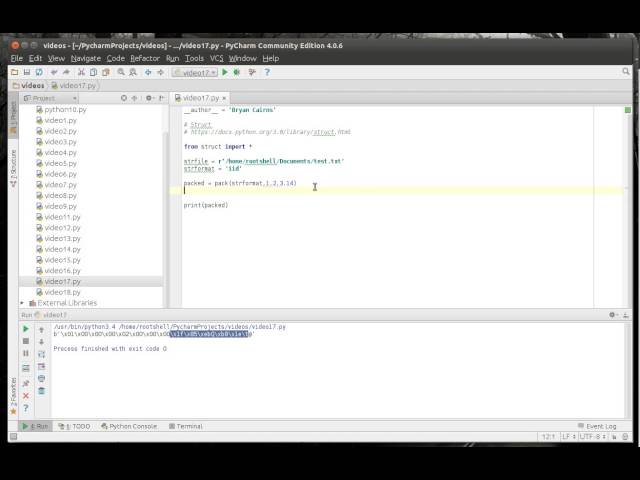Viewport: 640px width, 480px height.
Task: Hide the Run tool window at right
Action: point(625,315)
